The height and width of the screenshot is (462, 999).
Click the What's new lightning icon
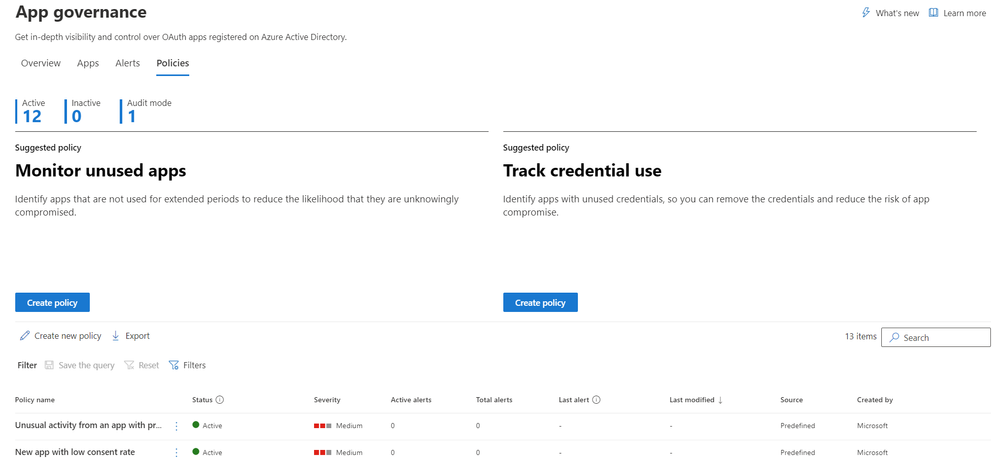[x=865, y=13]
